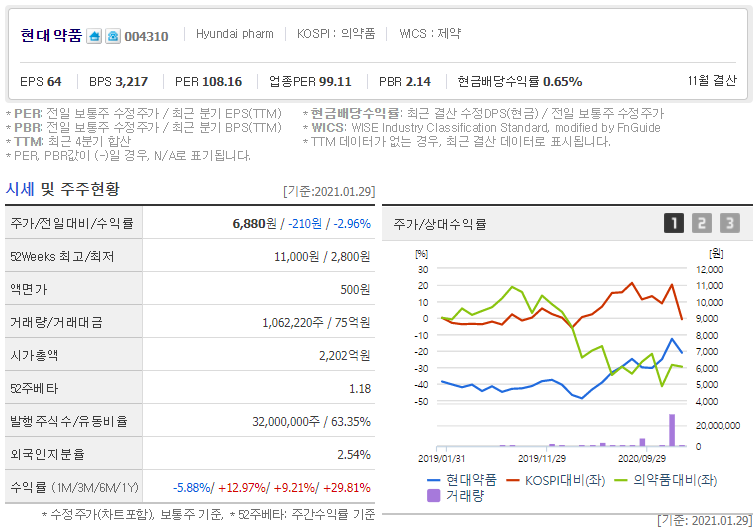
Task: Click KOSPI : 의약품 classification text
Action: pyautogui.click(x=336, y=34)
